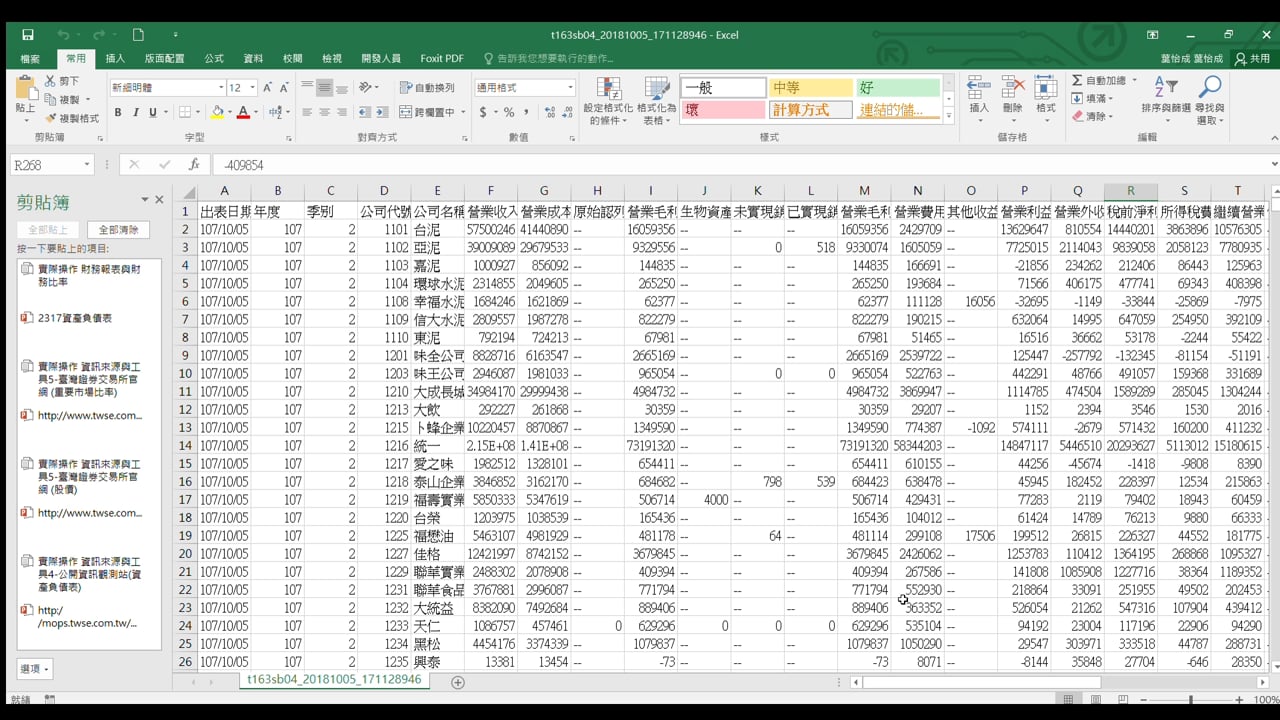Viewport: 1280px width, 720px height.
Task: Toggle bold formatting with the B icon
Action: (118, 112)
